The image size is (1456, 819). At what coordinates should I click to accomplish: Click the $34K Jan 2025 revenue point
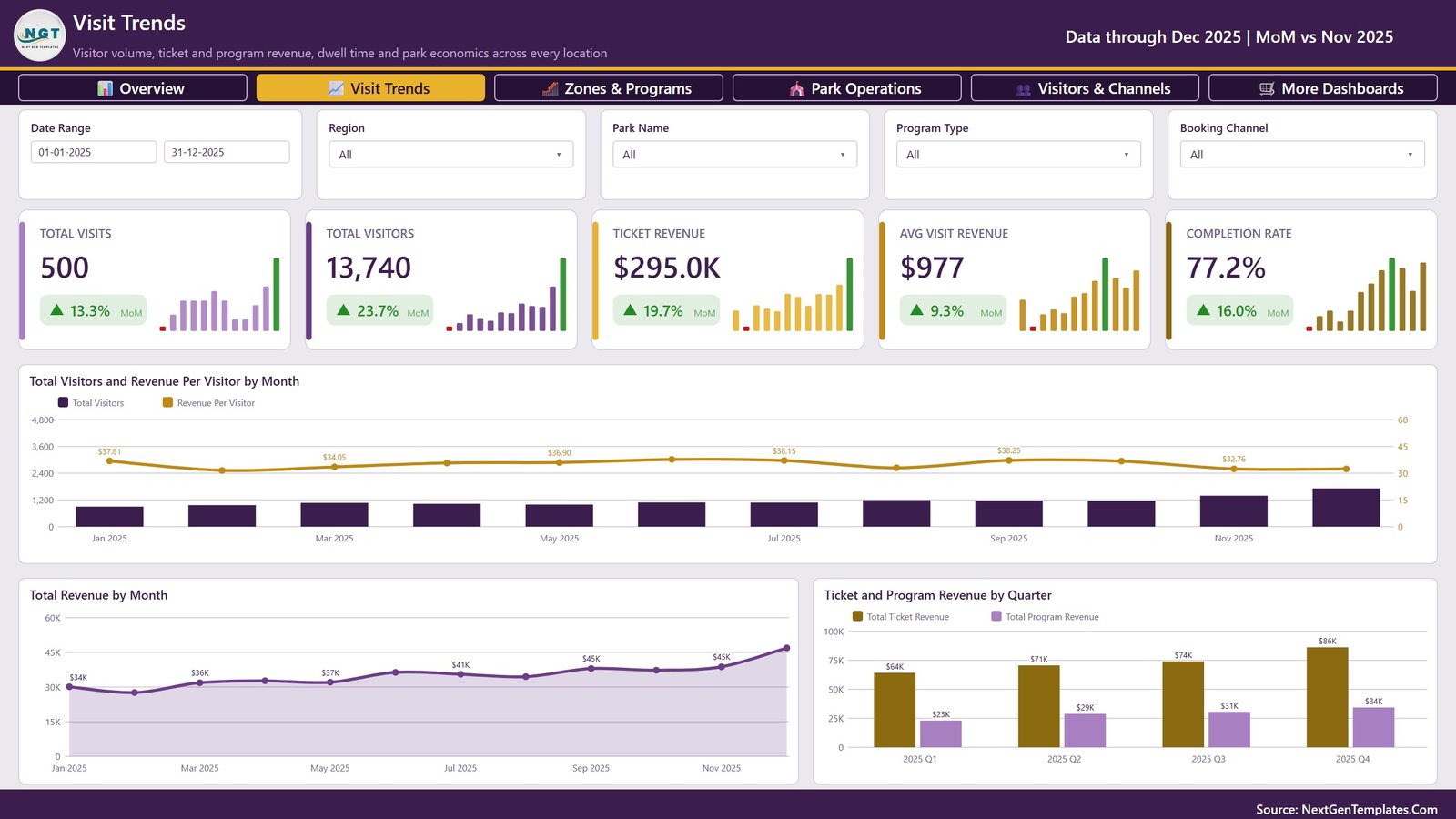[69, 687]
